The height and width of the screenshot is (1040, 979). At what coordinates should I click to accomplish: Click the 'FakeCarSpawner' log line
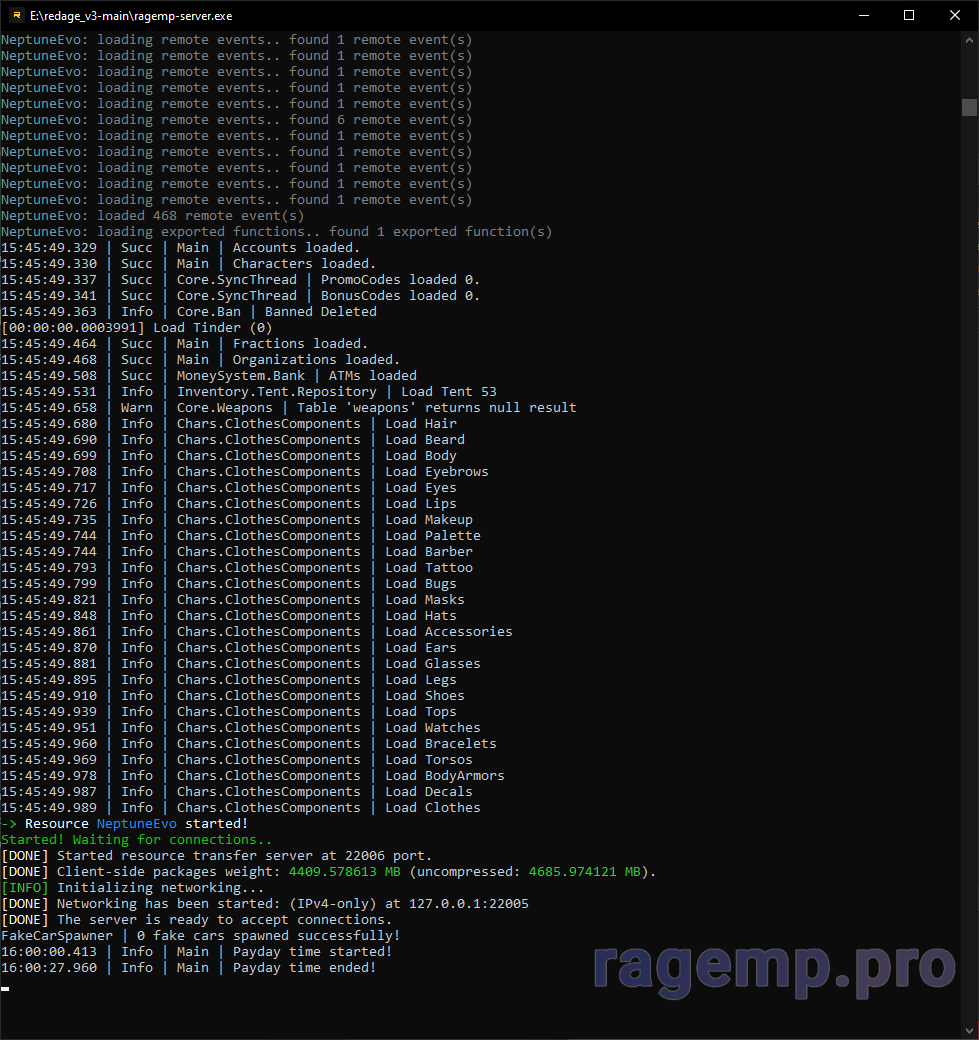(56, 936)
